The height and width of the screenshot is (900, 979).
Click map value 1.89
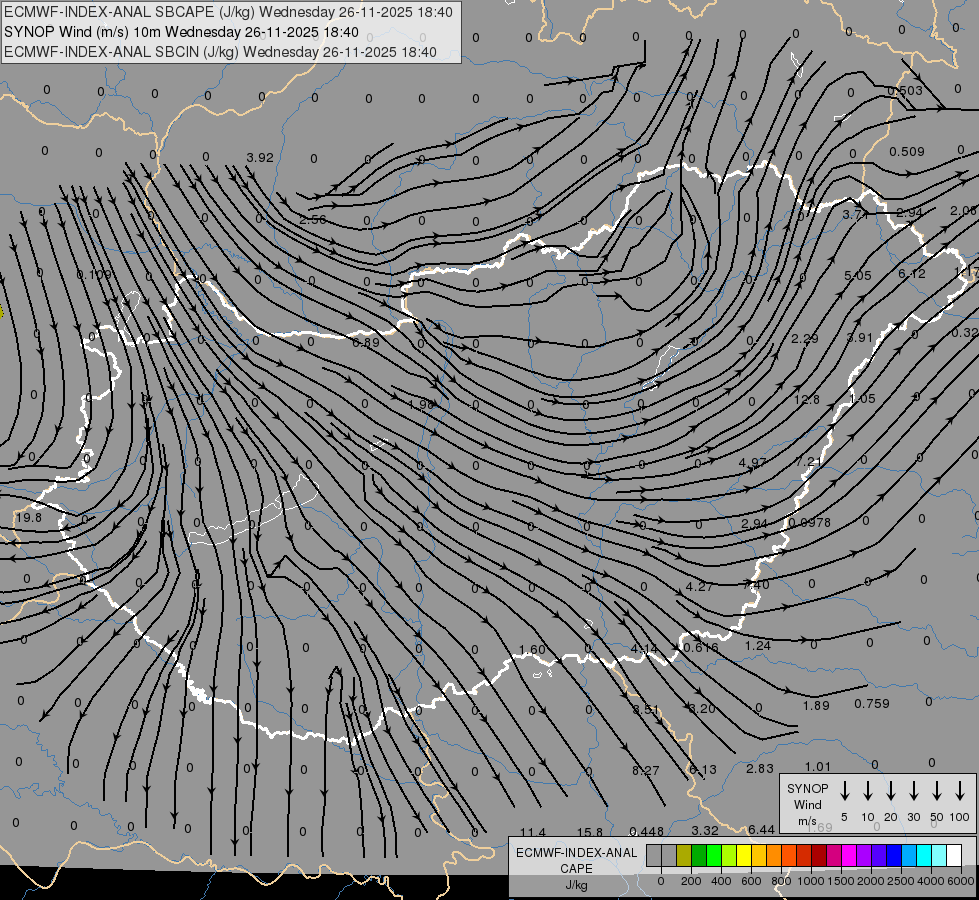[816, 706]
